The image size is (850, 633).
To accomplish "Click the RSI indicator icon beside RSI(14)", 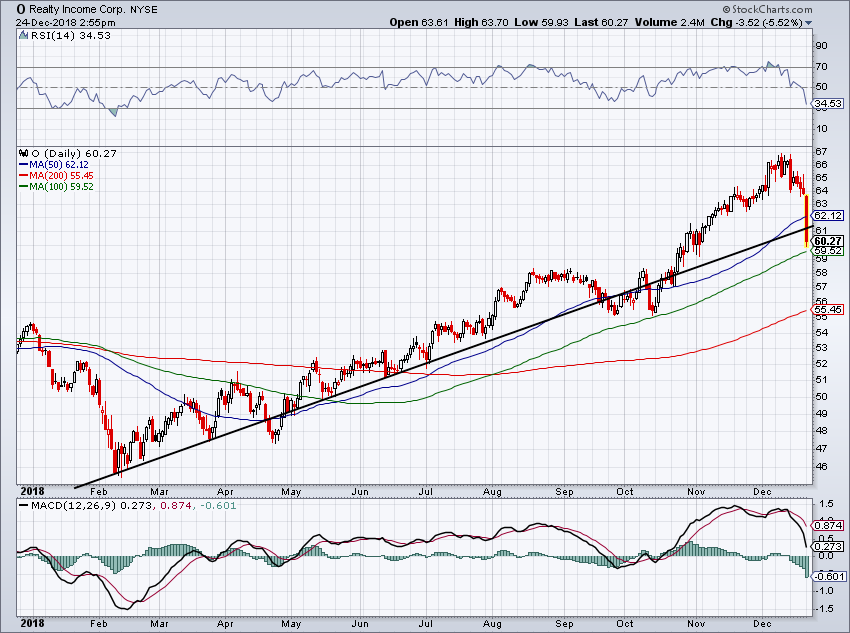I will click(23, 35).
